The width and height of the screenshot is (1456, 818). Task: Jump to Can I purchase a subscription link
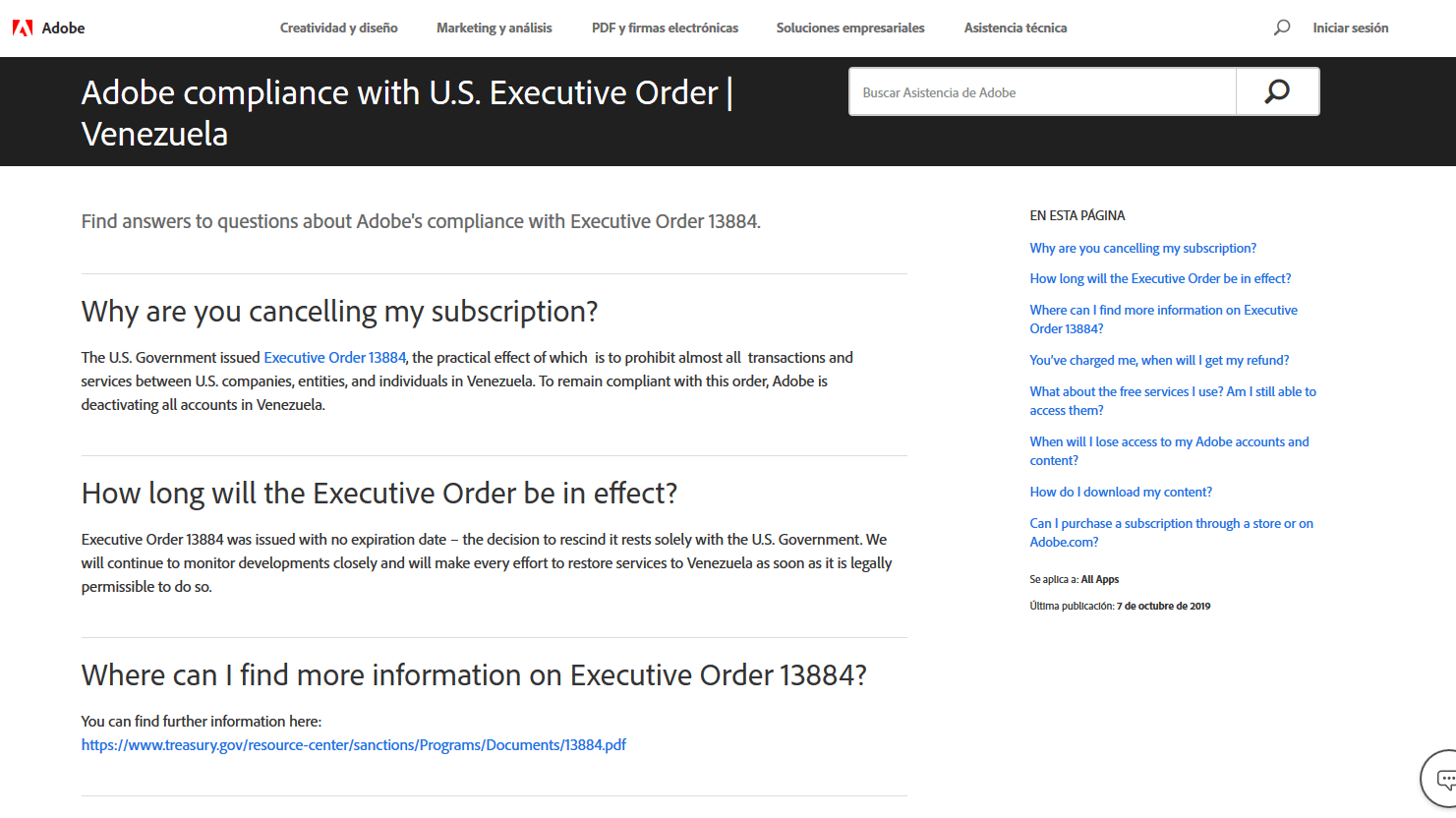click(x=1171, y=532)
